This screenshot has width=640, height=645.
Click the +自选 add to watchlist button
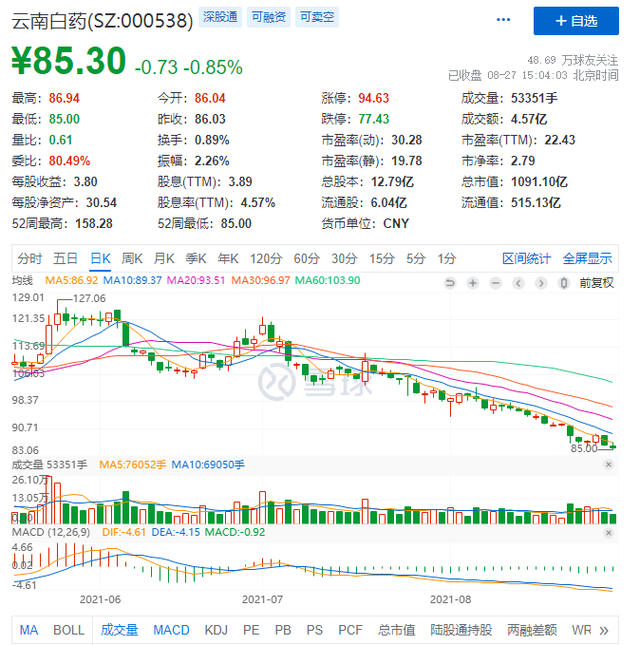point(576,21)
